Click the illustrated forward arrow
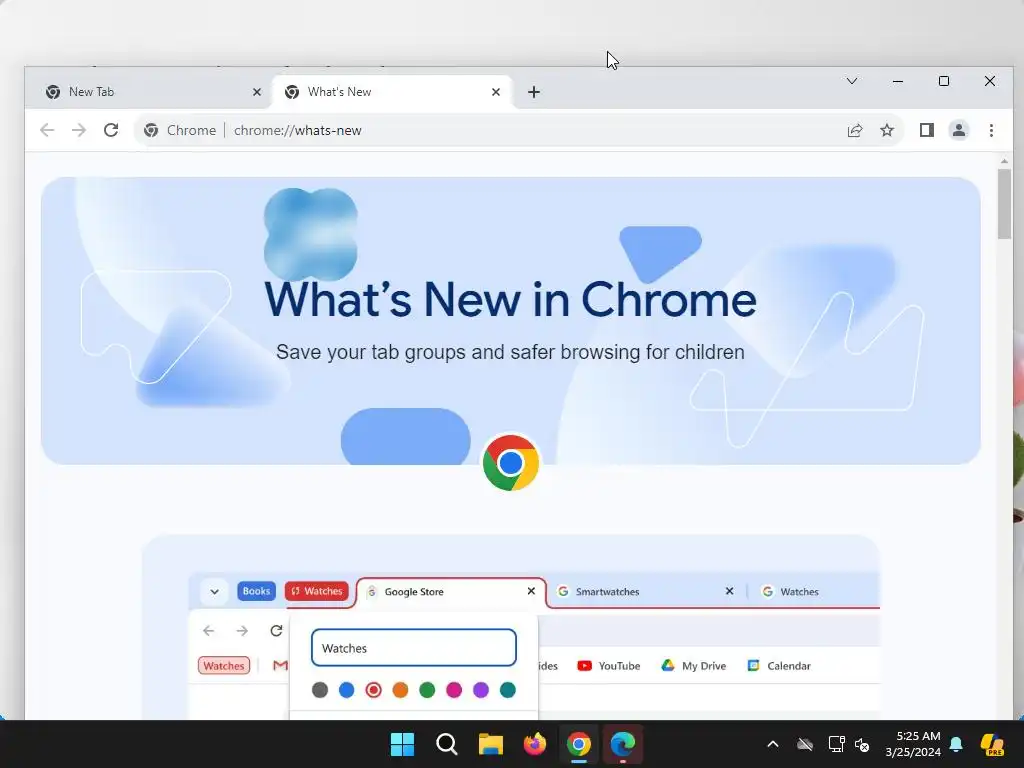The width and height of the screenshot is (1024, 768). (x=242, y=630)
